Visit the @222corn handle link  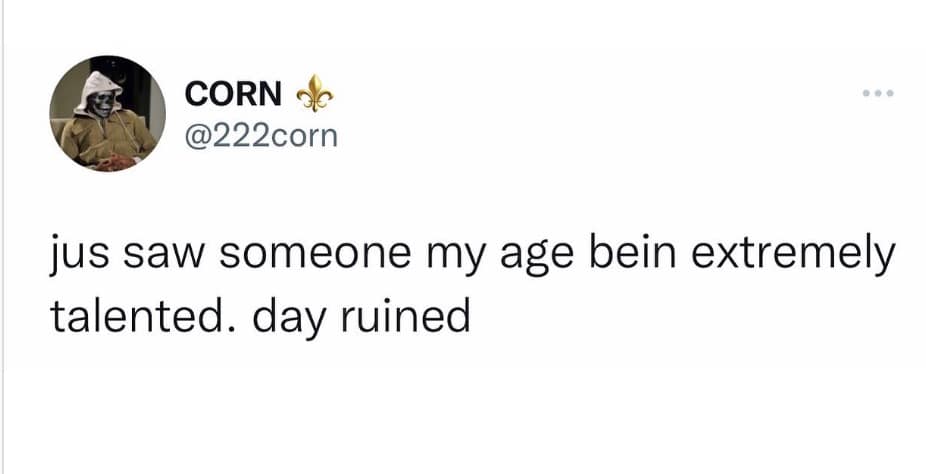tap(261, 135)
